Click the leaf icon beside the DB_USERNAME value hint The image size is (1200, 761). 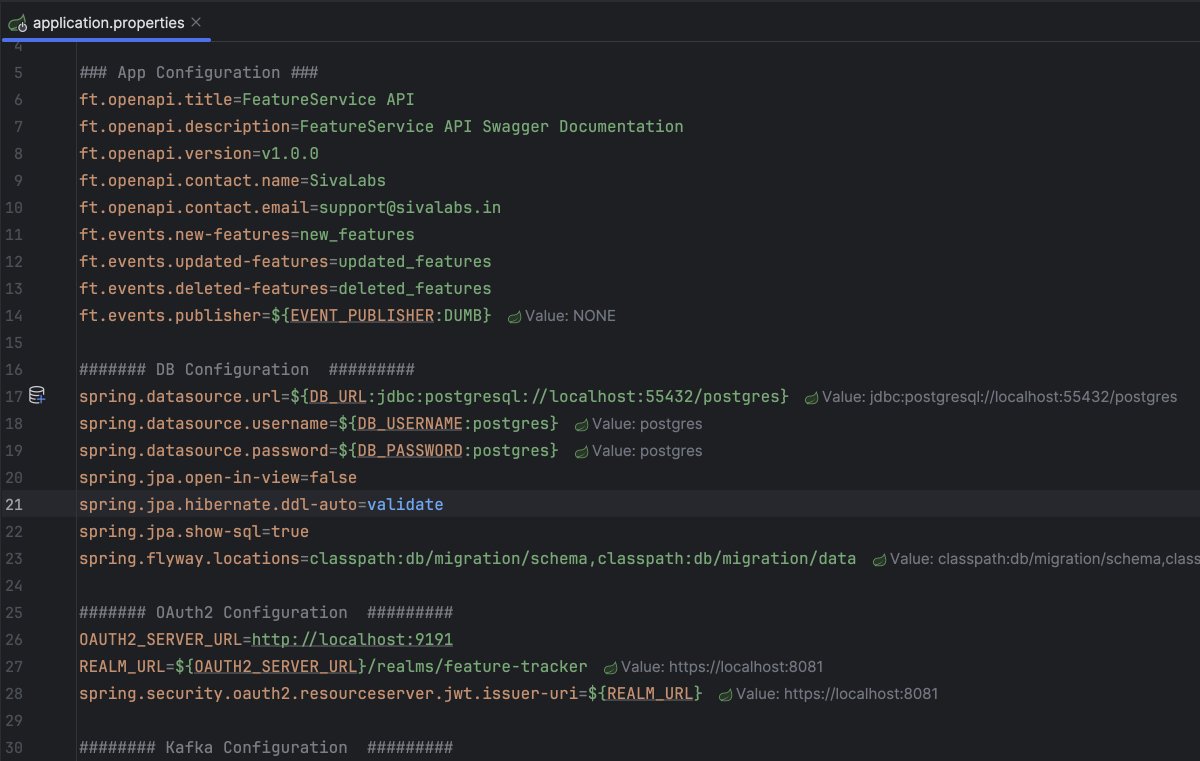coord(581,424)
